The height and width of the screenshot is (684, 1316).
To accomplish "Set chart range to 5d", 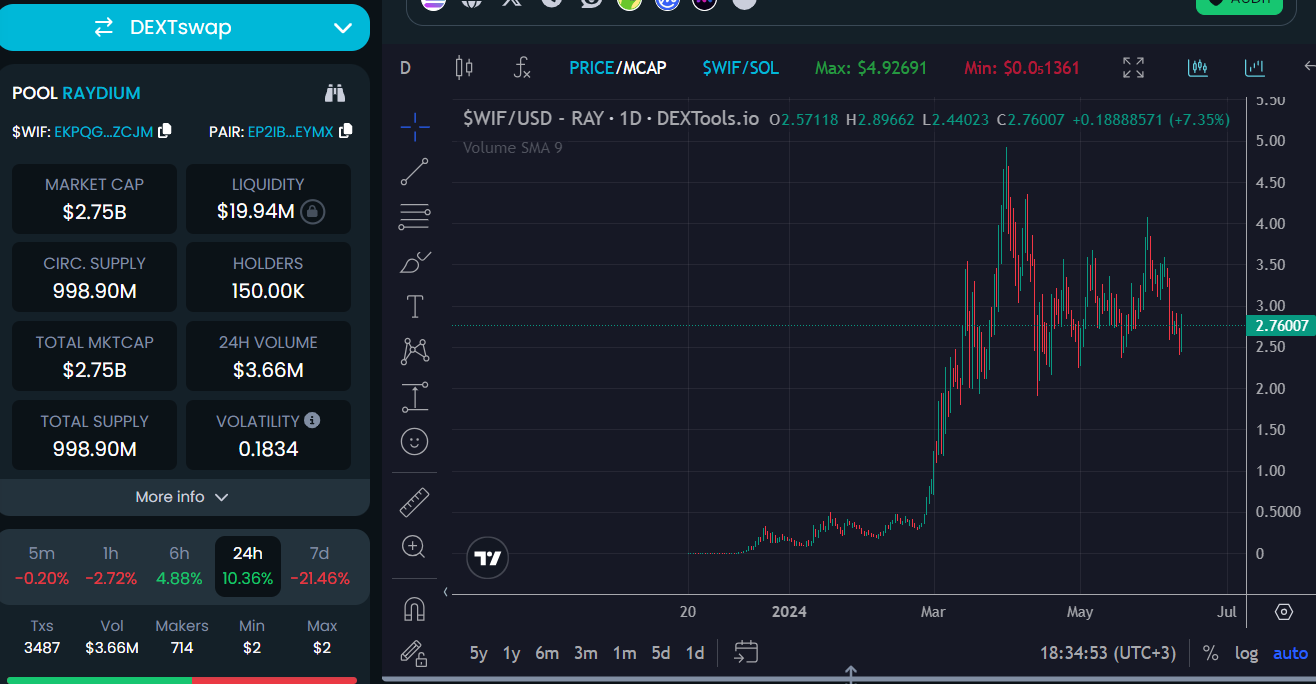I will coord(661,653).
